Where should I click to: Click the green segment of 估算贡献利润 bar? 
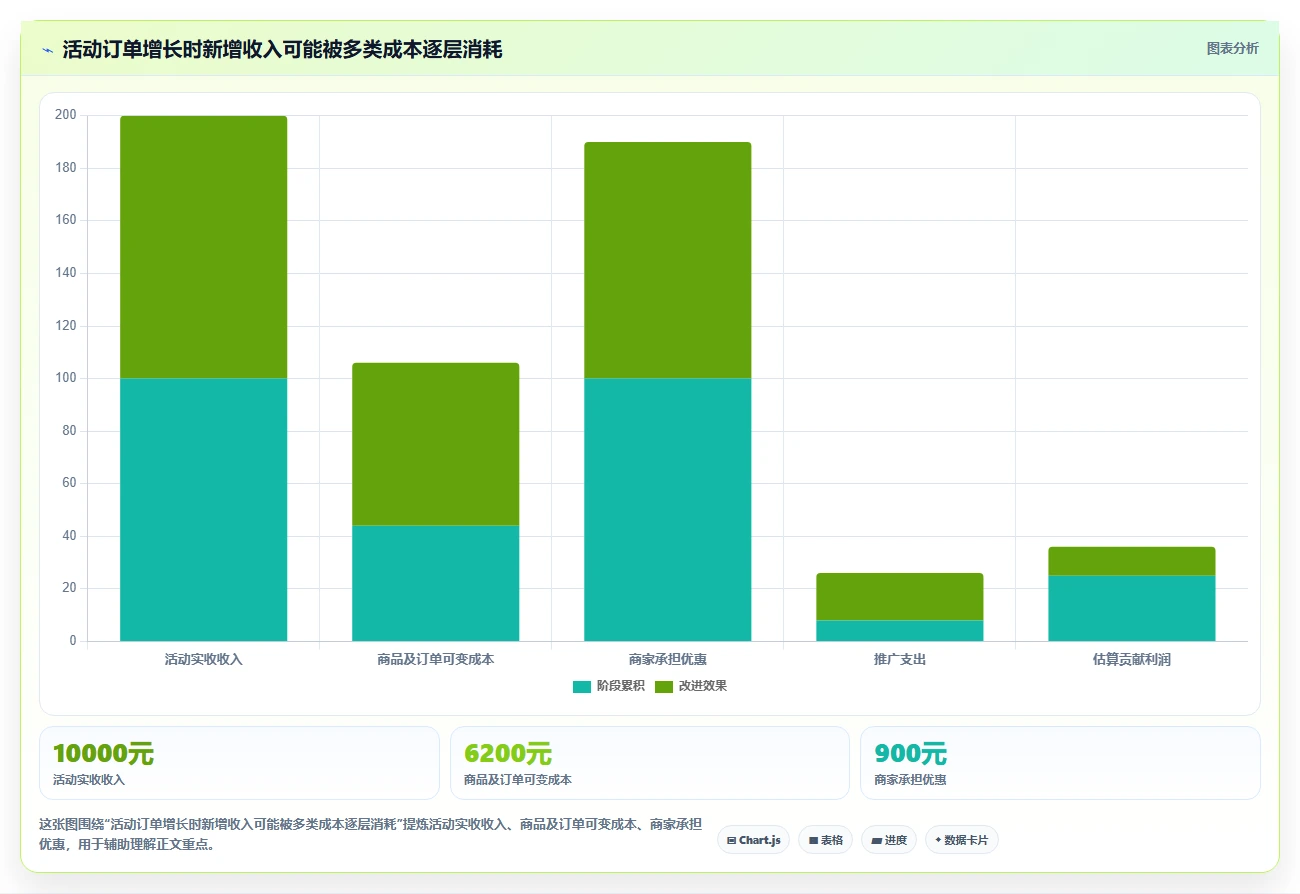[x=1131, y=561]
